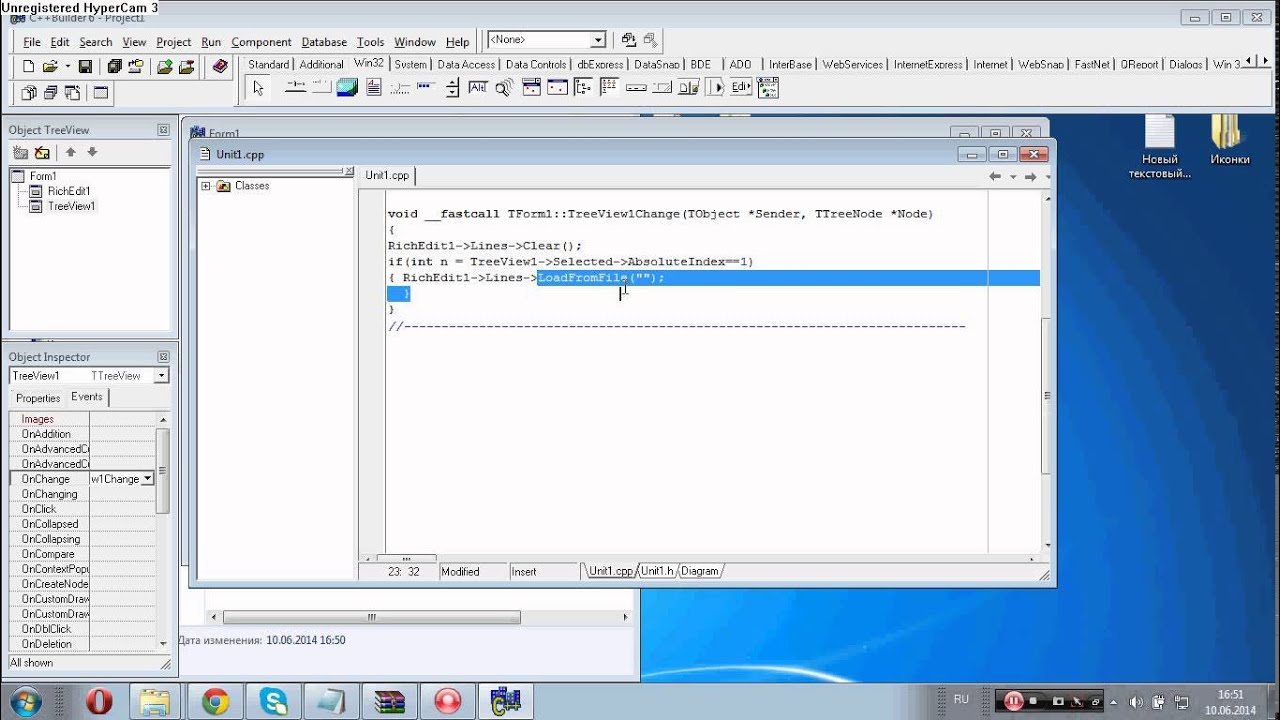Open the Help contents book icon
1280x720 pixels.
click(x=220, y=66)
